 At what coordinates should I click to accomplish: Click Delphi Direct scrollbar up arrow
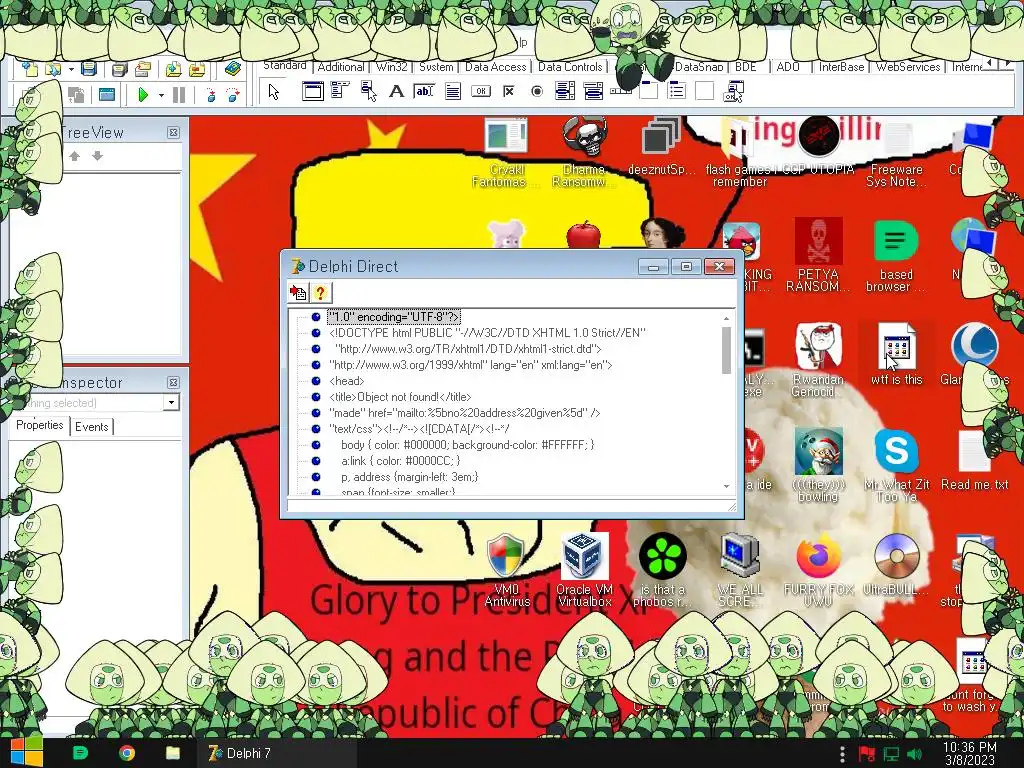tap(726, 319)
